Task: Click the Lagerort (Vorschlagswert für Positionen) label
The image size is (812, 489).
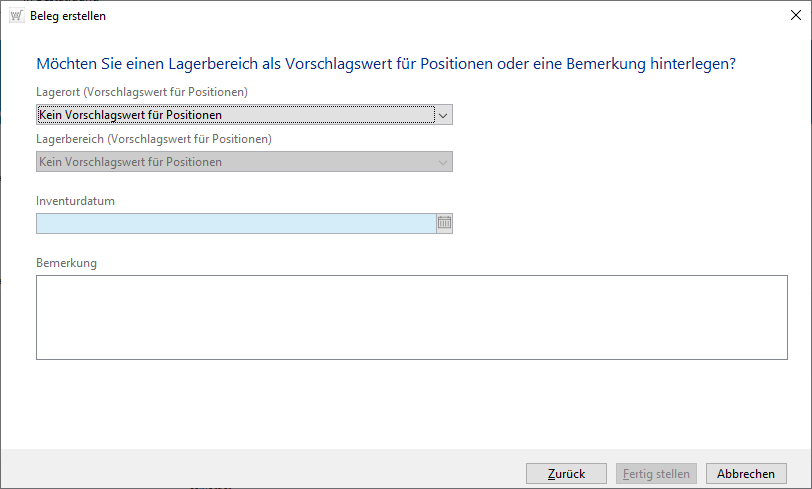Action: click(x=142, y=92)
